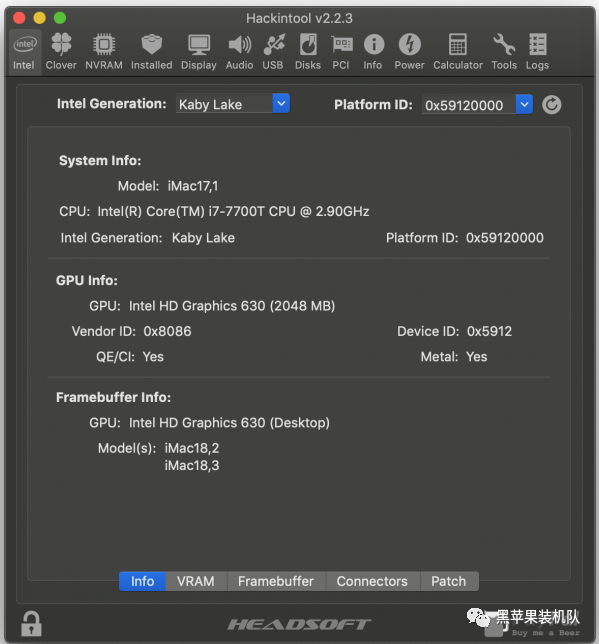599x644 pixels.
Task: Click the Metal Yes value
Action: tap(477, 357)
